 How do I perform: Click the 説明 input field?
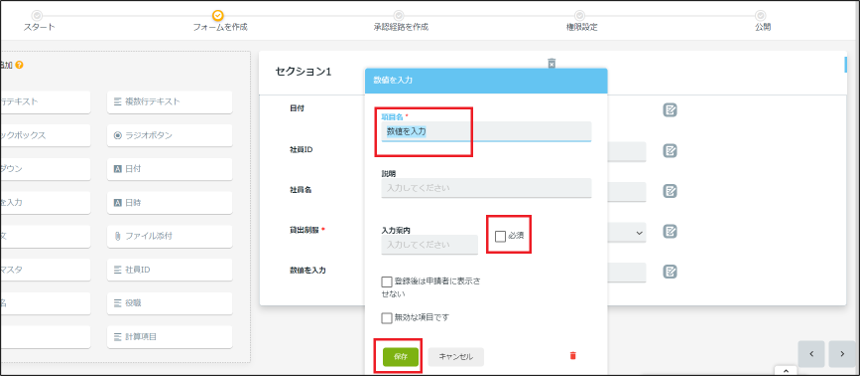pos(486,188)
